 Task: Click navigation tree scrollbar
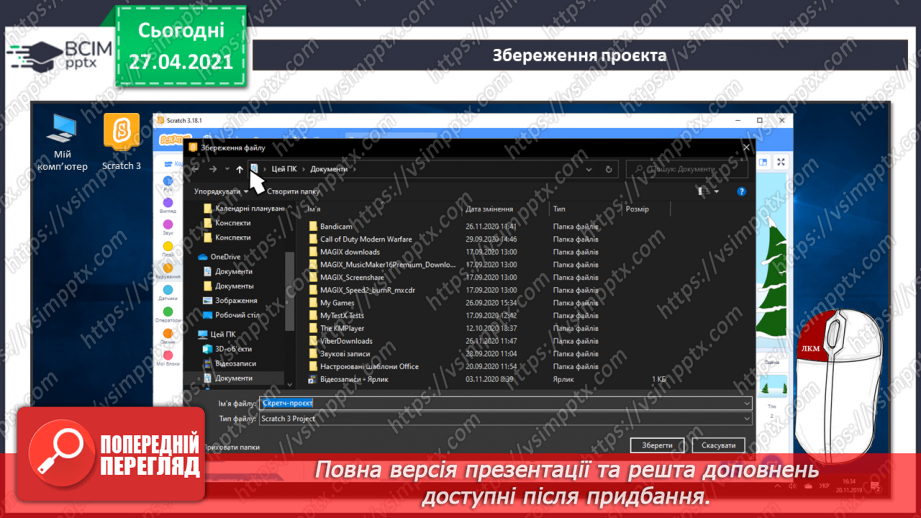coord(289,292)
